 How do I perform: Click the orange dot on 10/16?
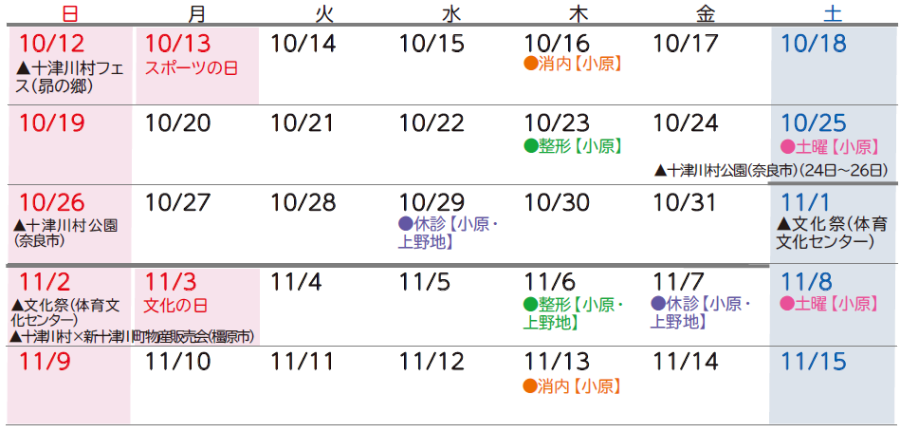point(531,64)
